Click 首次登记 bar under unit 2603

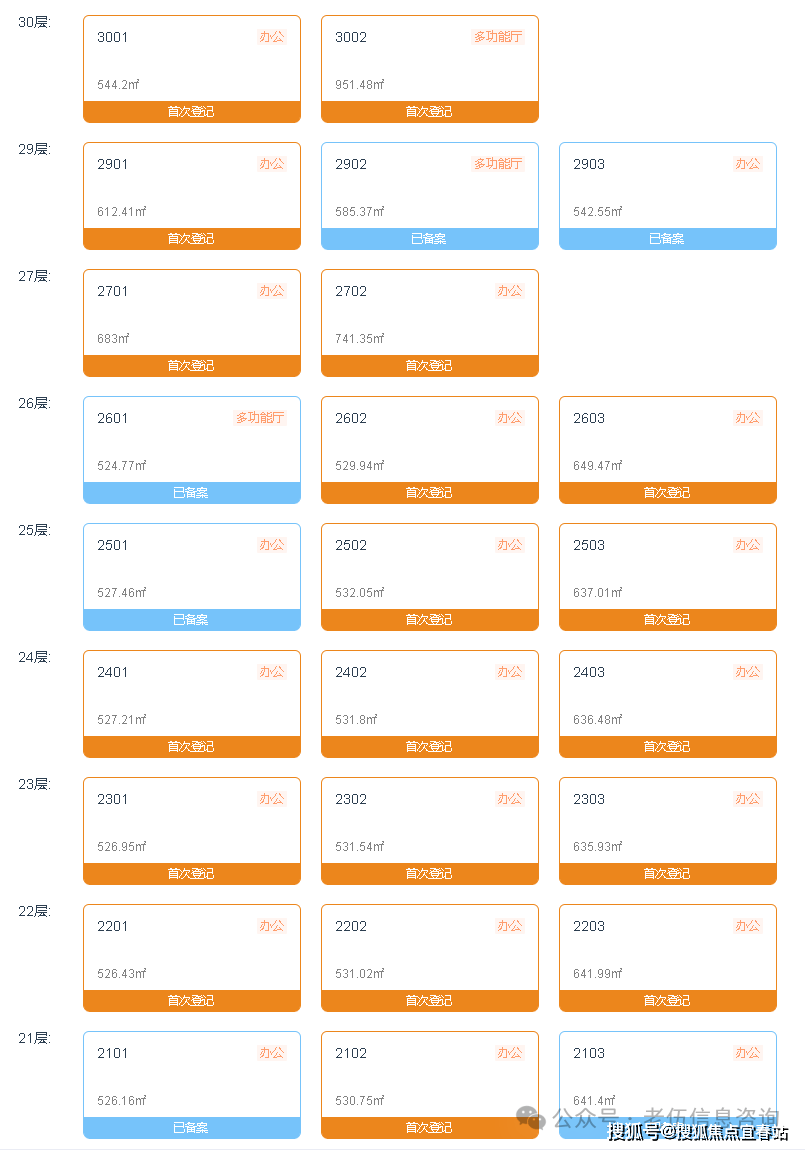tap(667, 493)
